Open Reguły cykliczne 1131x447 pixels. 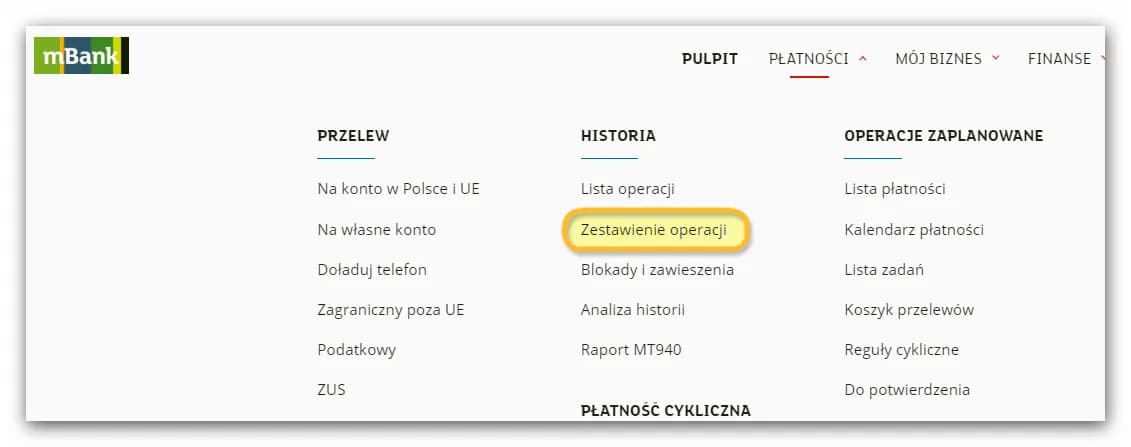tap(901, 350)
